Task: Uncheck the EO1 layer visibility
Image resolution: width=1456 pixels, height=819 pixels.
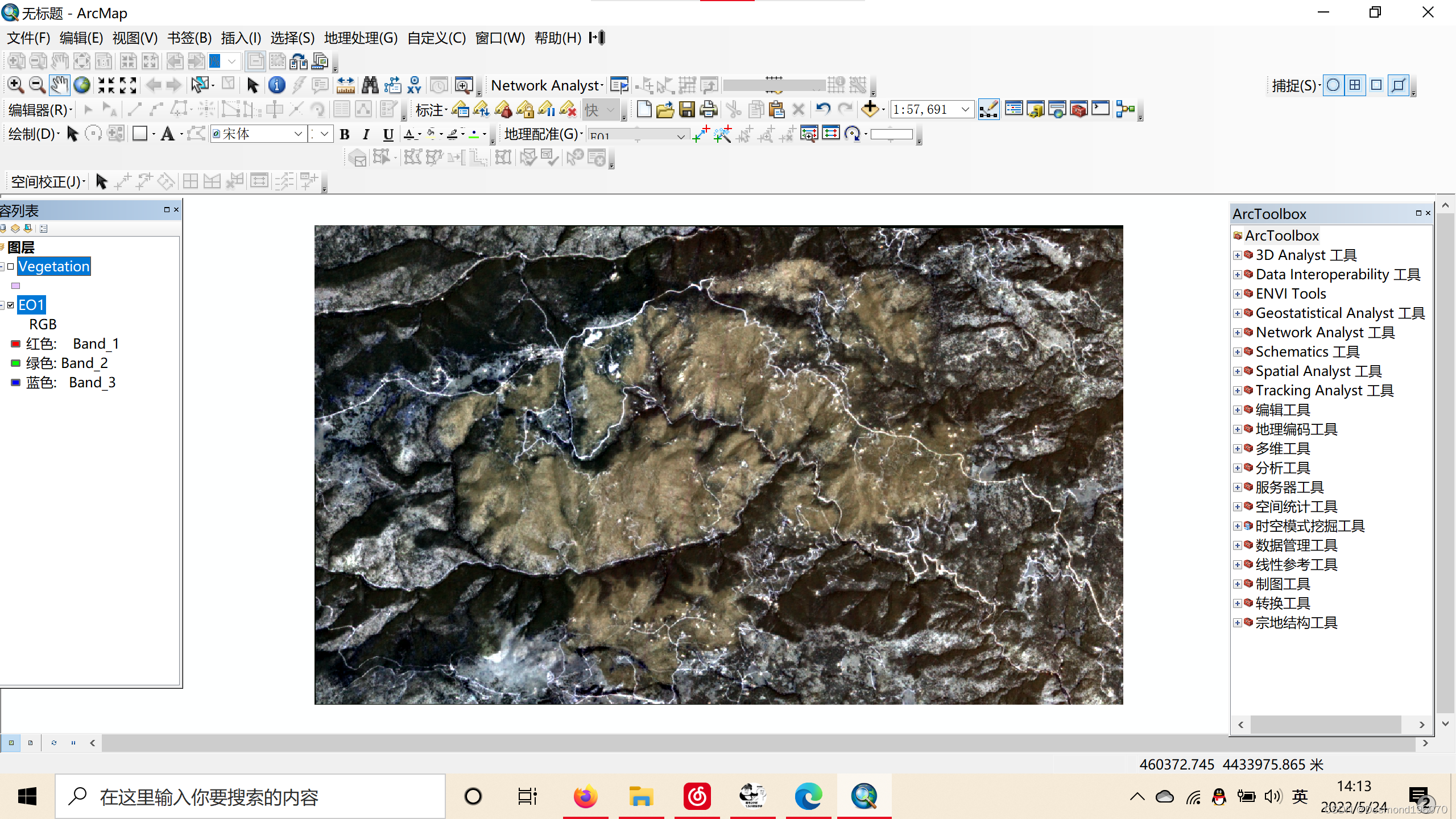Action: click(x=10, y=305)
